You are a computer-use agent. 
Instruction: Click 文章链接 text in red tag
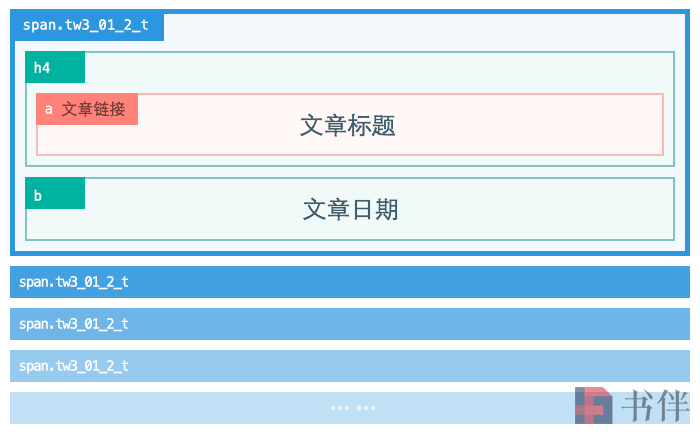click(93, 109)
